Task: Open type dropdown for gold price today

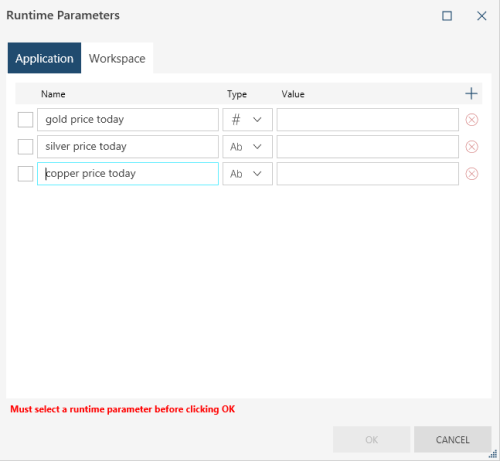Action: pos(247,120)
